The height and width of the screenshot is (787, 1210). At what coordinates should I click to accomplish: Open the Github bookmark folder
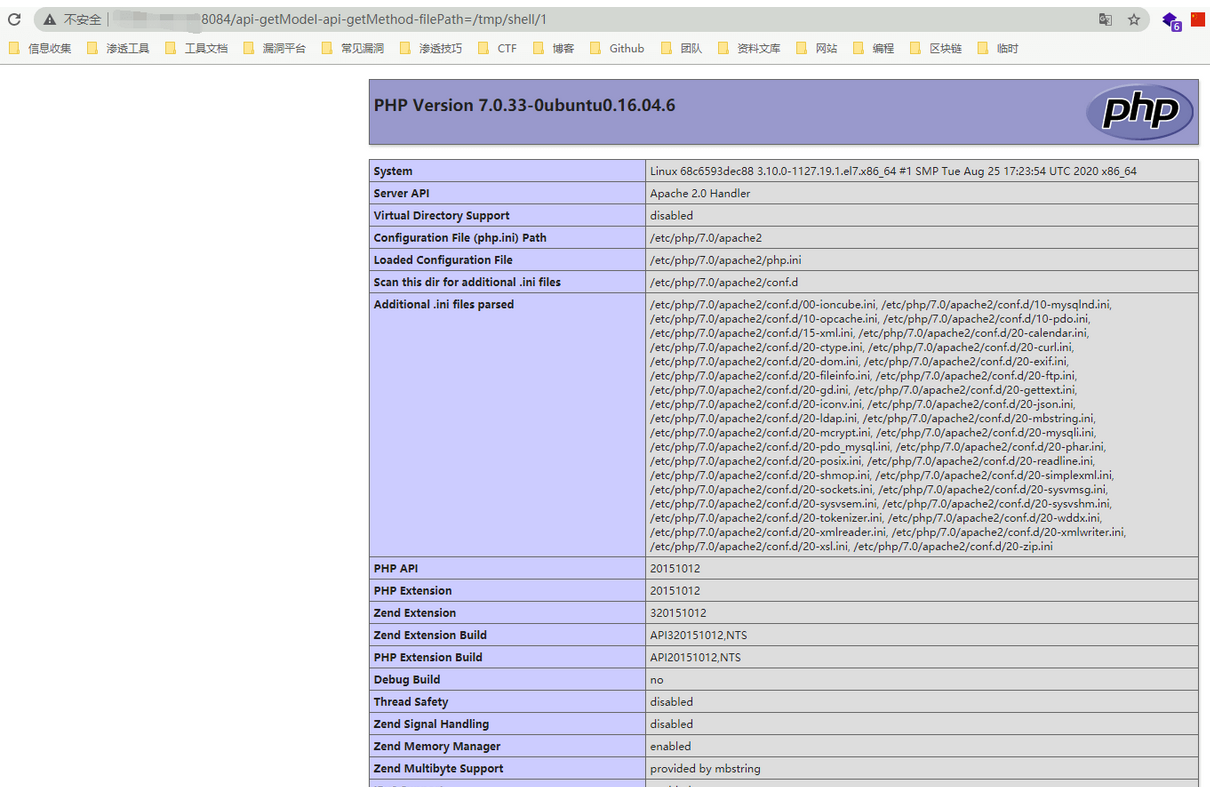tap(617, 48)
